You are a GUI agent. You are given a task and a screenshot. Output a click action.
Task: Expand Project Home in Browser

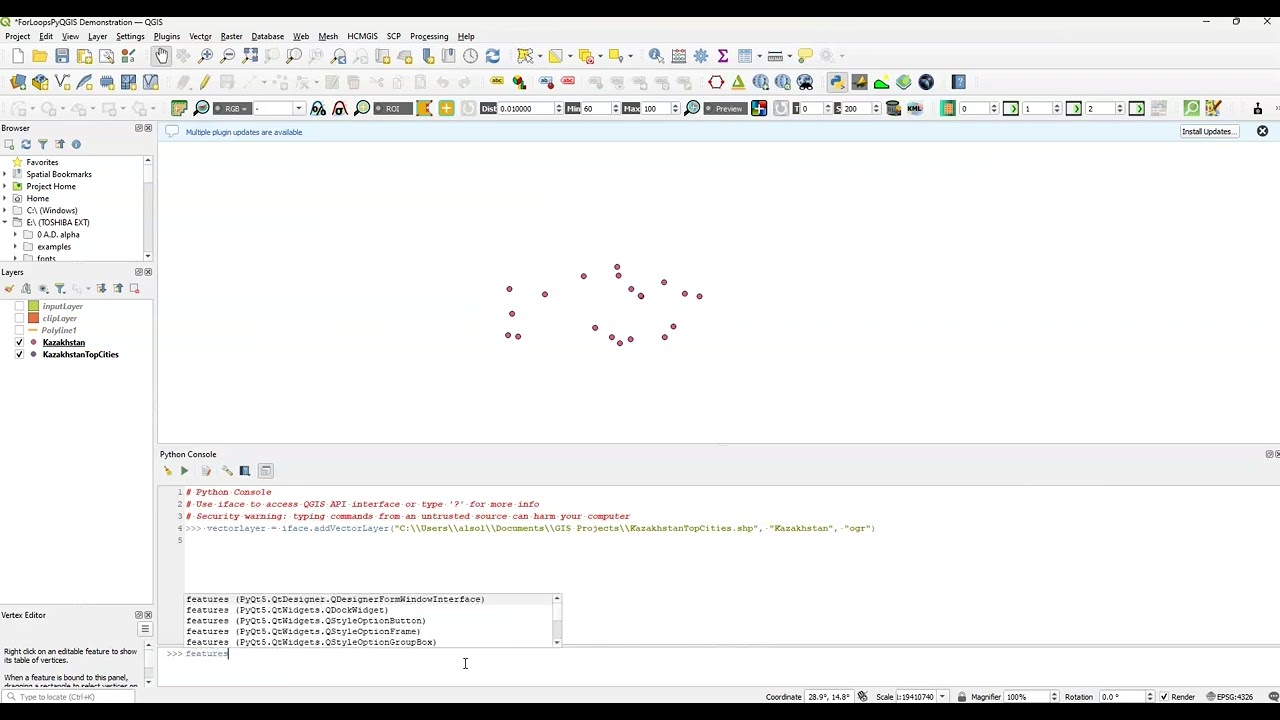pos(5,186)
